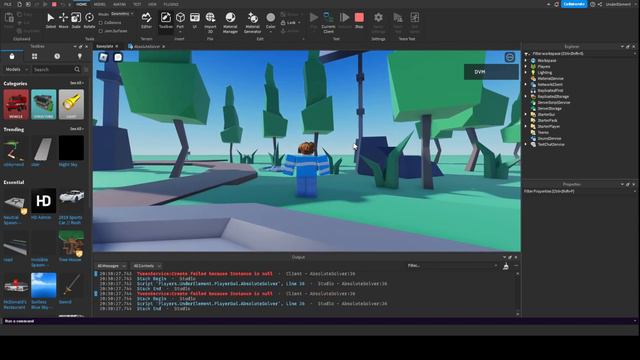Select SoundService in the Explorer tree

tap(549, 138)
